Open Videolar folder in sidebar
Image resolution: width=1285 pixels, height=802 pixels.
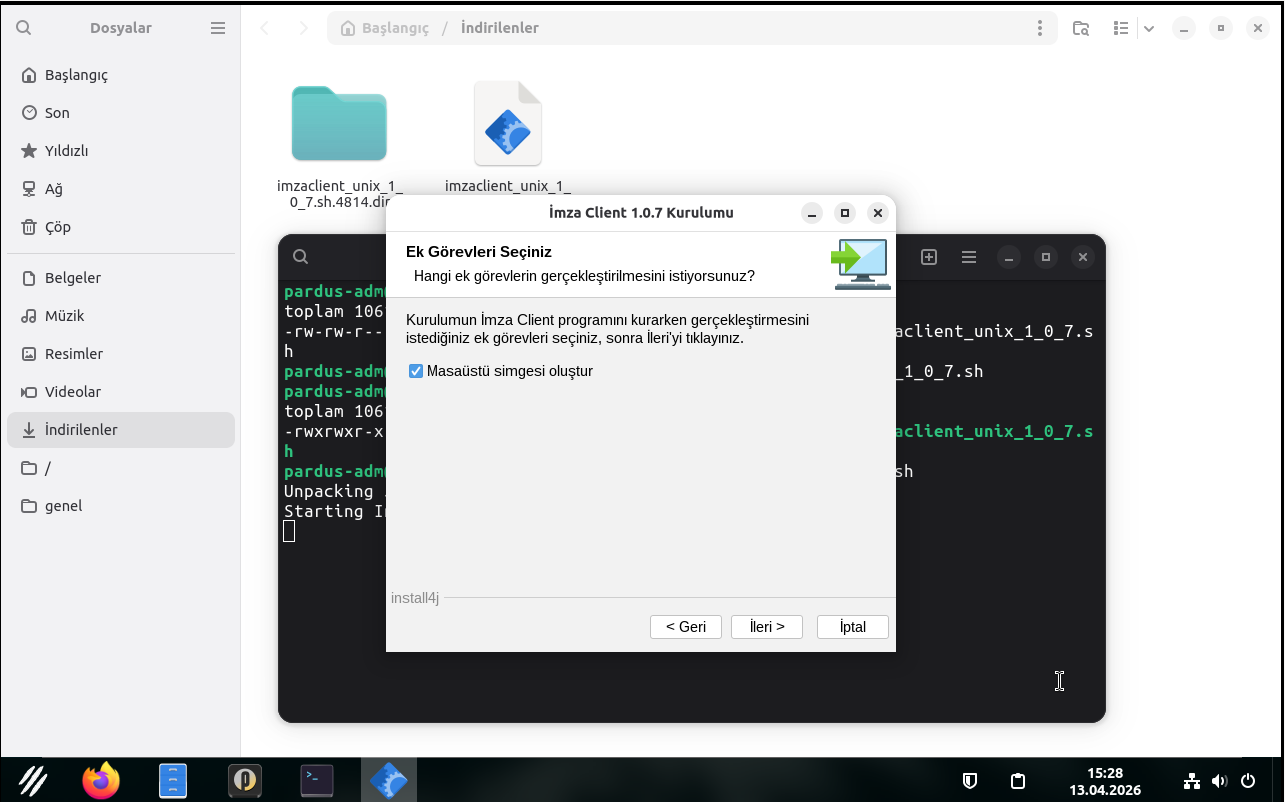click(x=121, y=392)
